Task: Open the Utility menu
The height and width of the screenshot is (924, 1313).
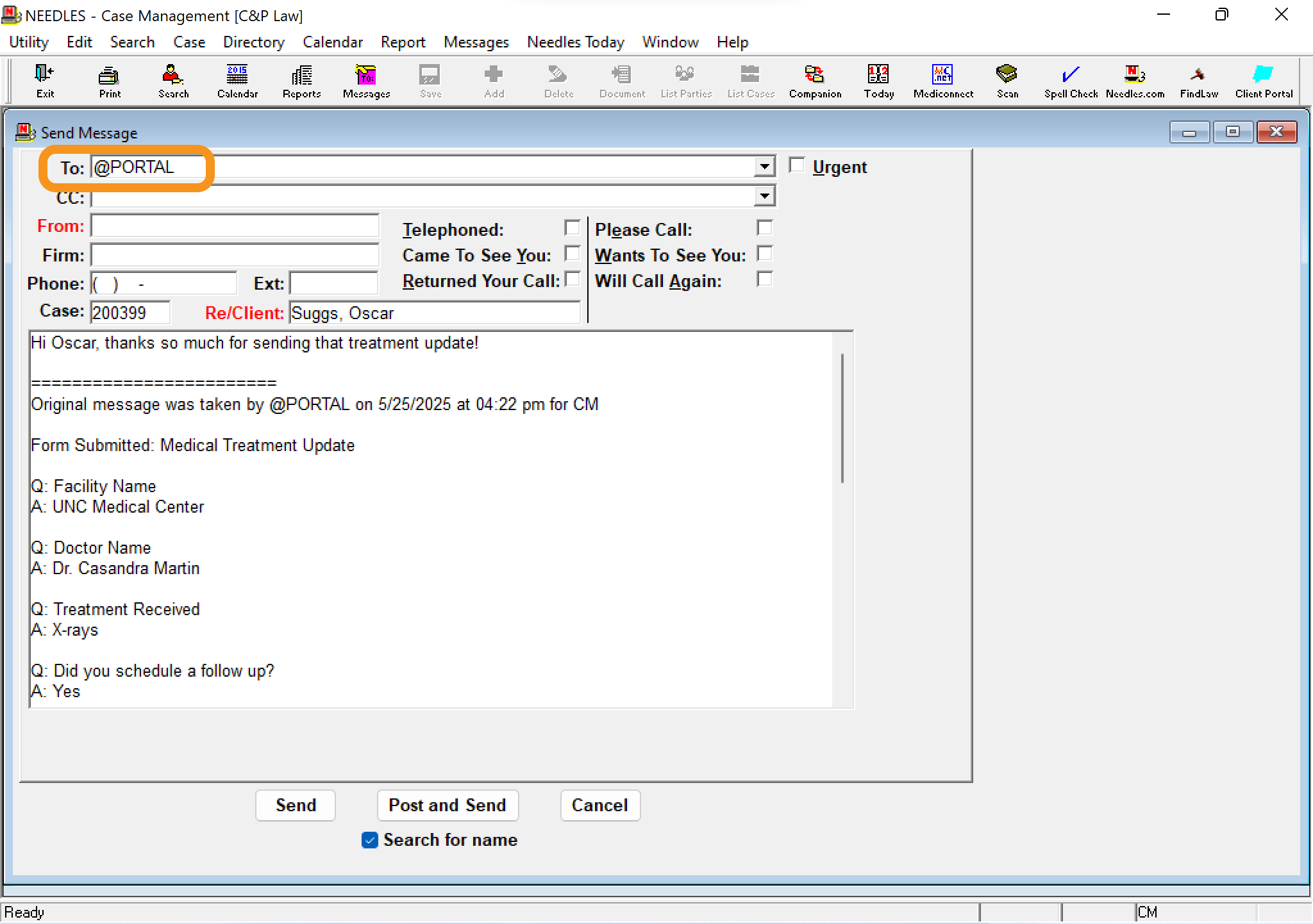Action: click(x=28, y=42)
